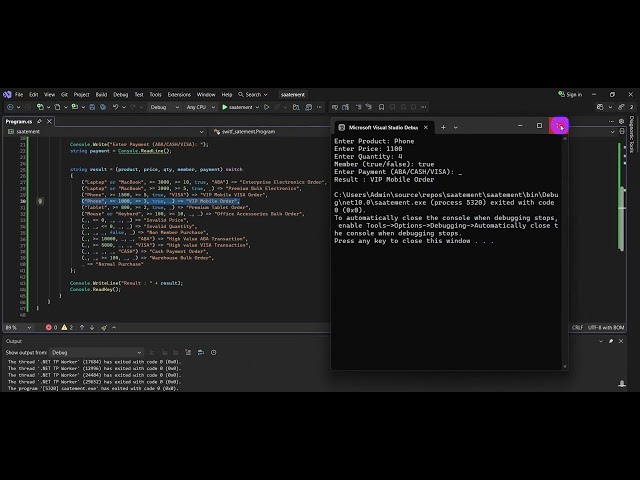Click the navigate backward icon
640x480 pixels.
pos(10,107)
